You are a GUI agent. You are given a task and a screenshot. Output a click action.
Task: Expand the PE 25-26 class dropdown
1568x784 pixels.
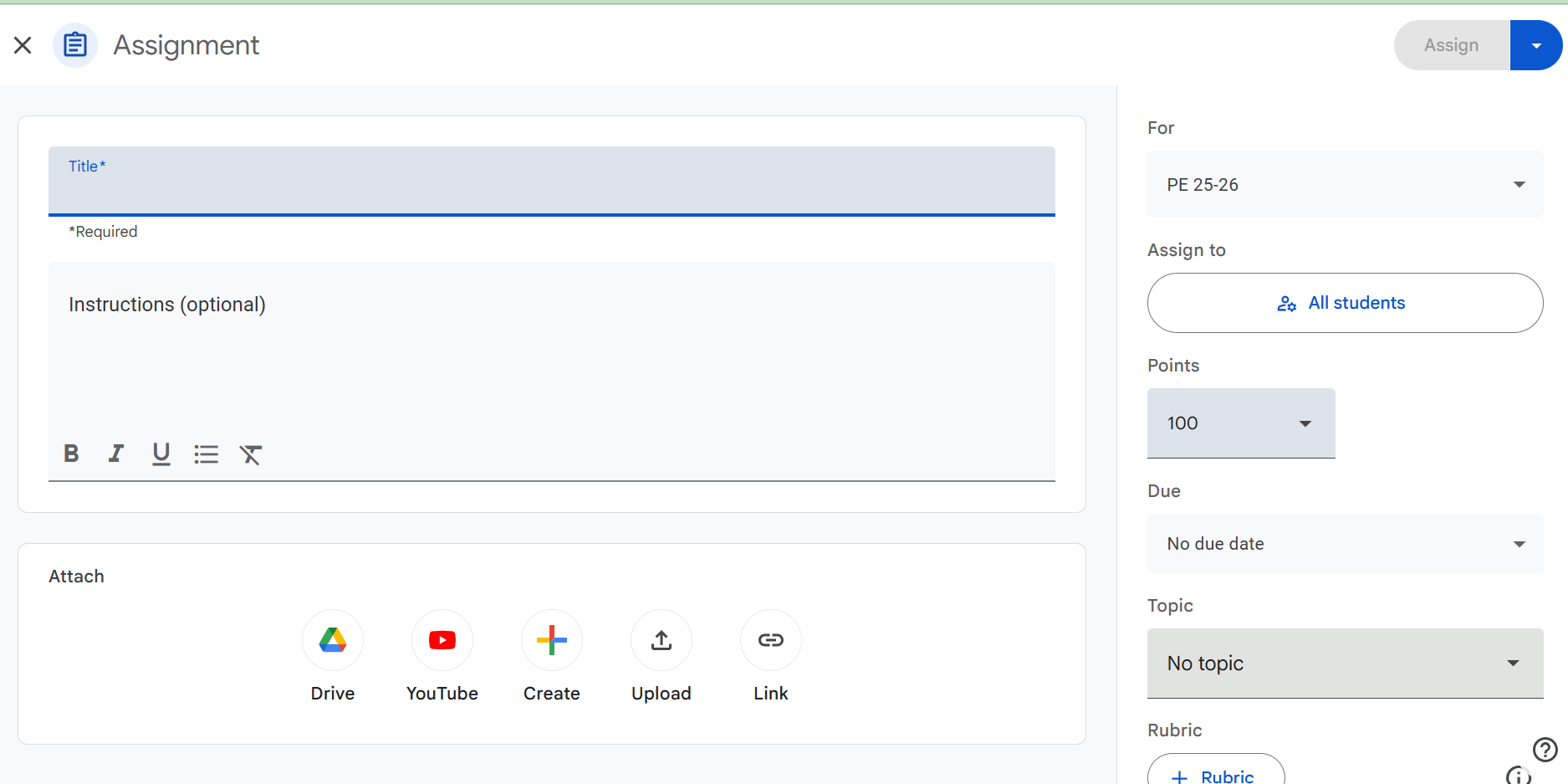[x=1345, y=185]
